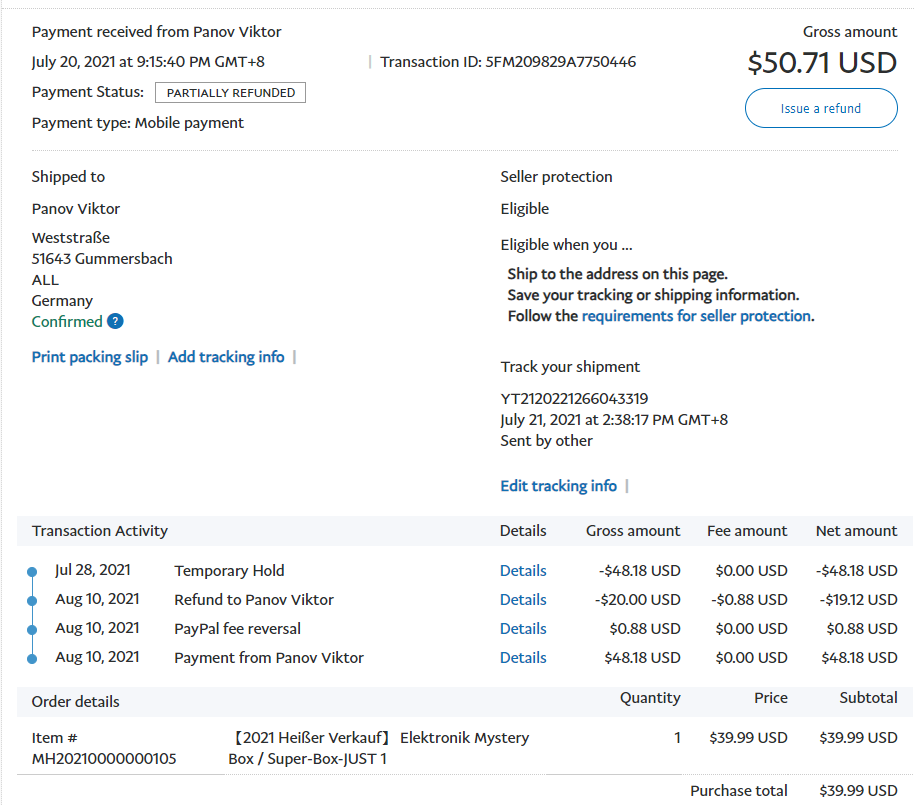Click the Issue a refund button
The width and height of the screenshot is (915, 805).
click(x=820, y=108)
